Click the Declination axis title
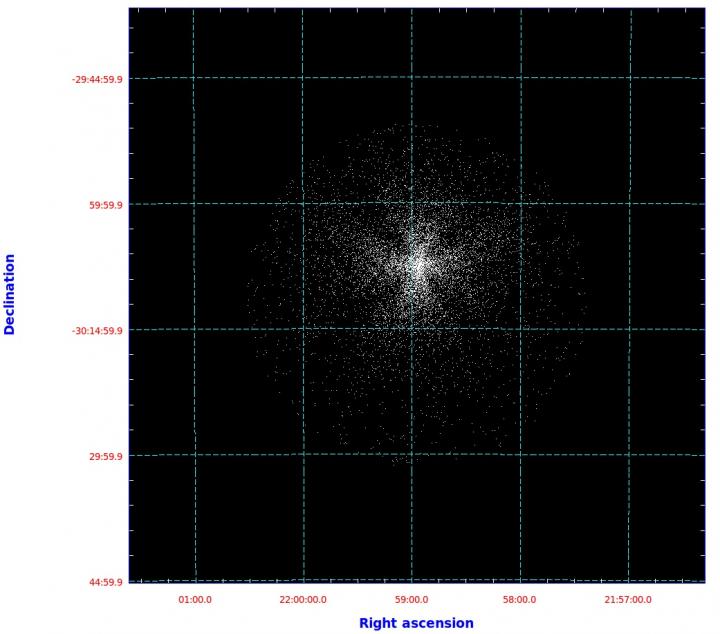This screenshot has height=634, width=720. pyautogui.click(x=10, y=294)
